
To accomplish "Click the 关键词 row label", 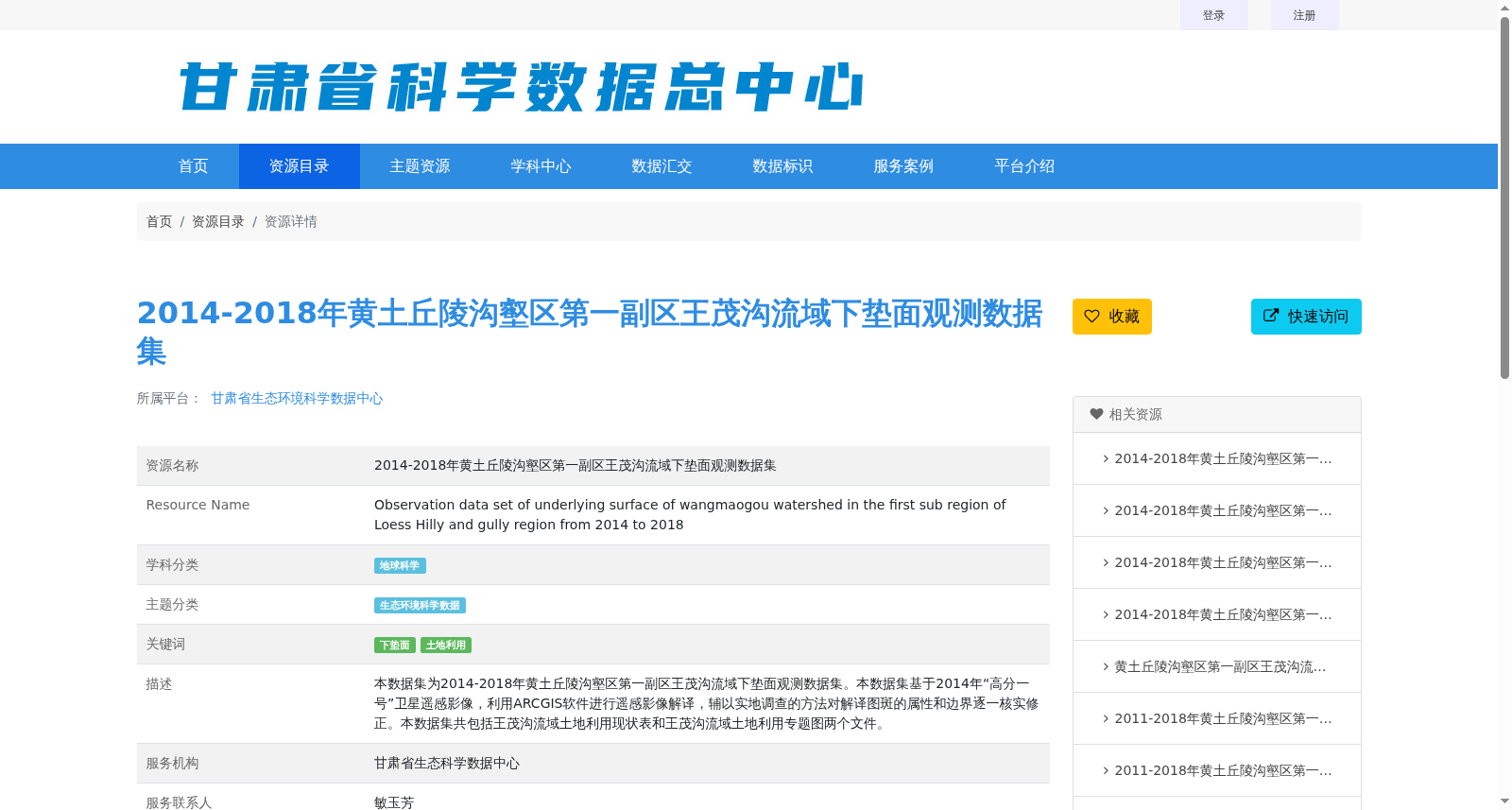I will (x=166, y=645).
